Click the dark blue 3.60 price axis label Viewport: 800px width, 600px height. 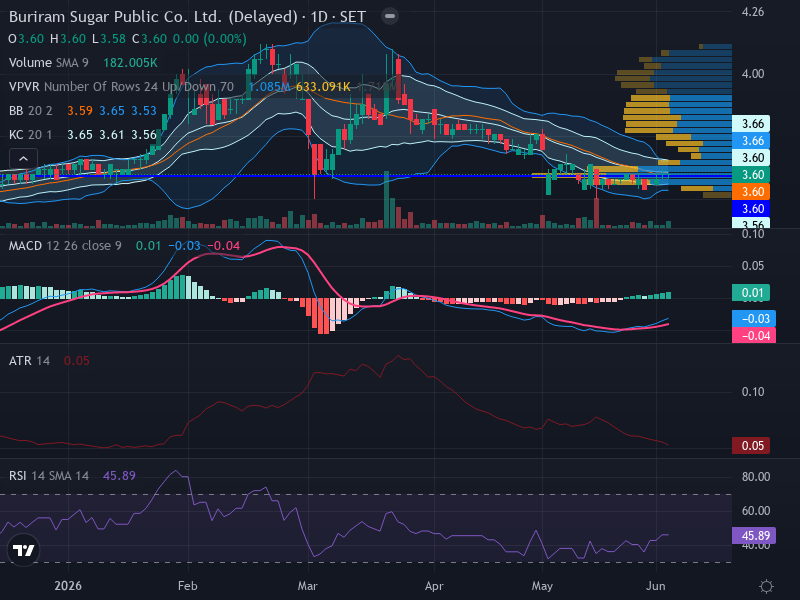point(751,209)
